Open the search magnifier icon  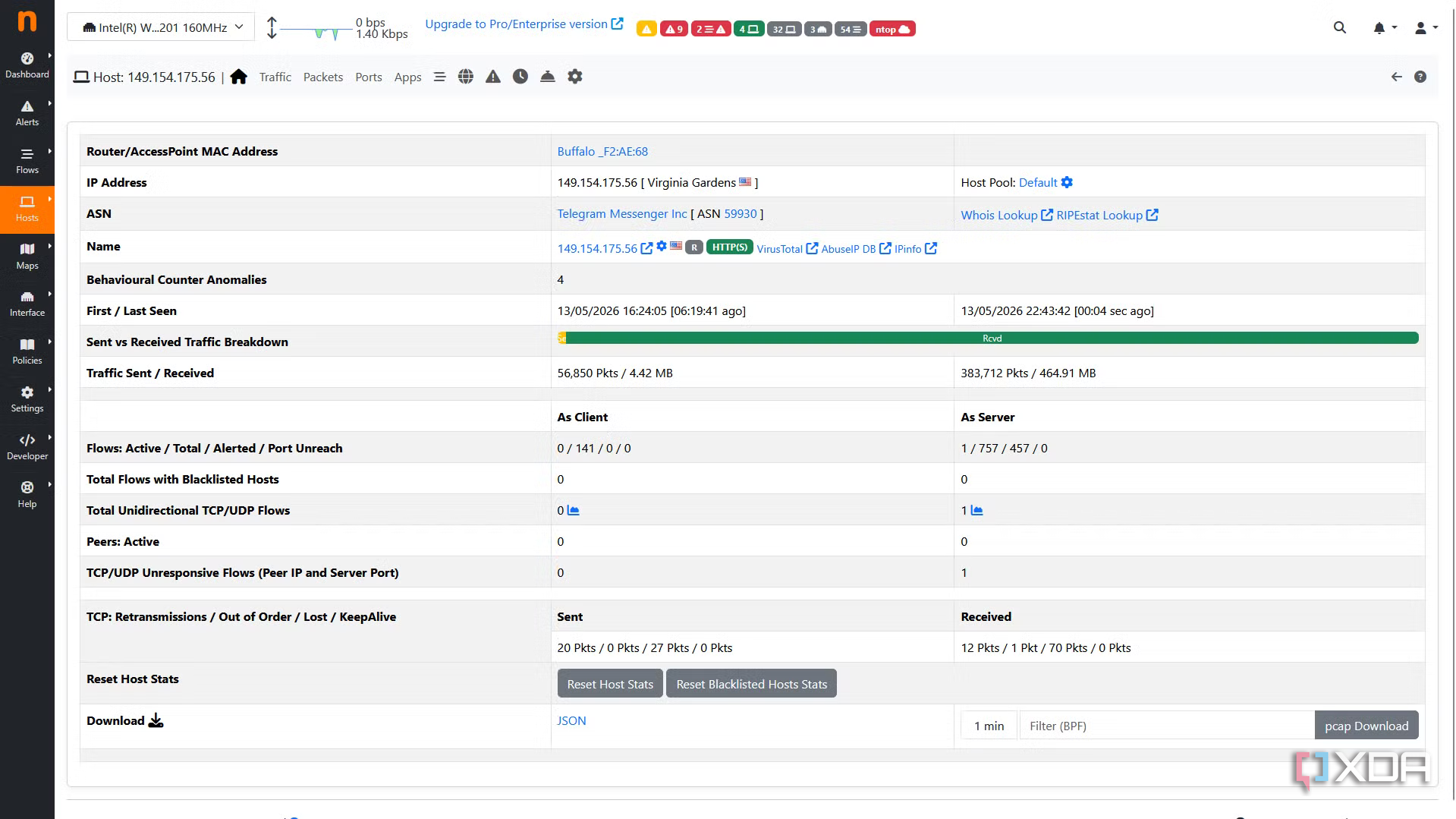pos(1340,28)
